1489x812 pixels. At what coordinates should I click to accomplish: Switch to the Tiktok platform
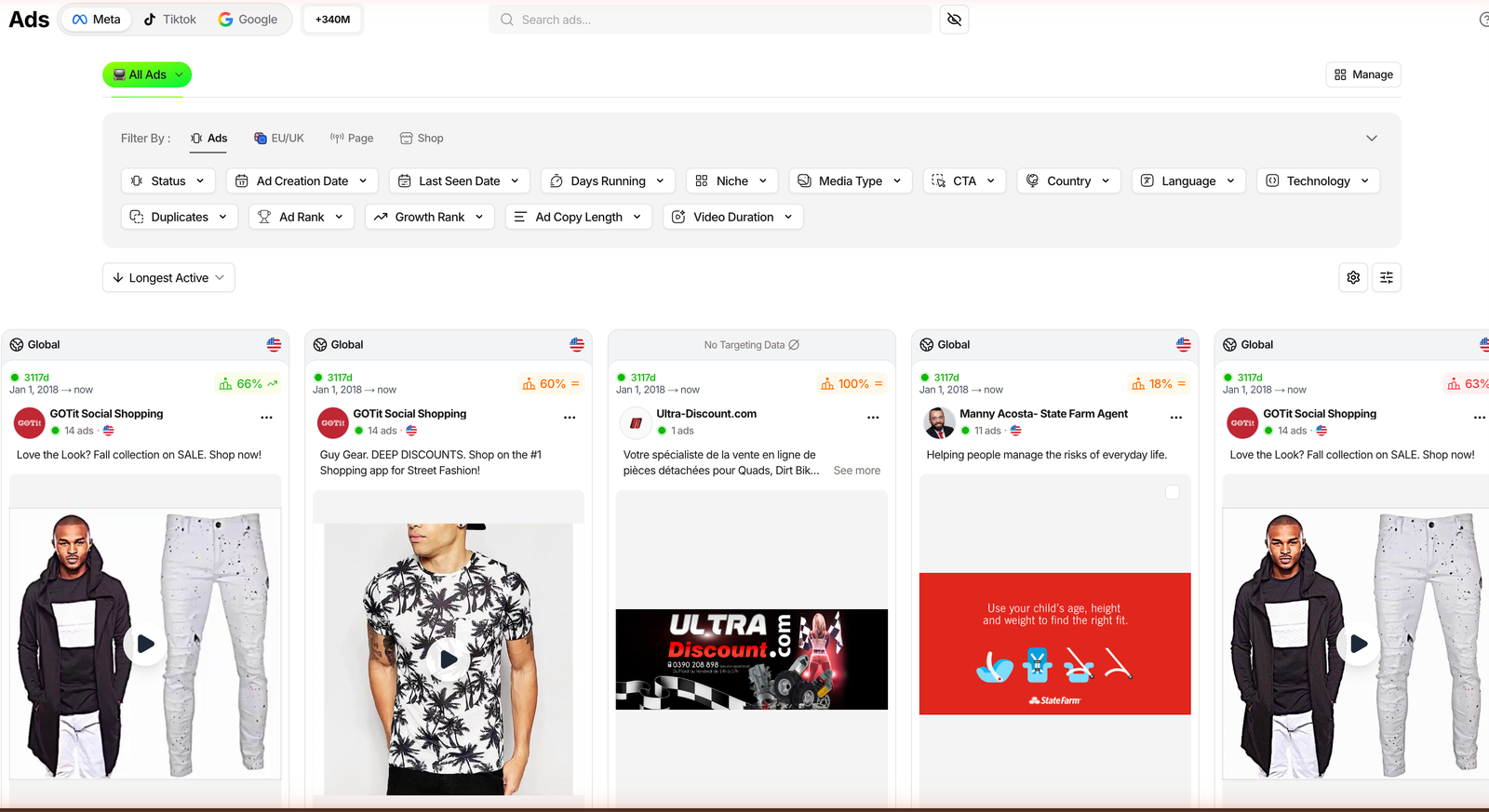tap(170, 20)
